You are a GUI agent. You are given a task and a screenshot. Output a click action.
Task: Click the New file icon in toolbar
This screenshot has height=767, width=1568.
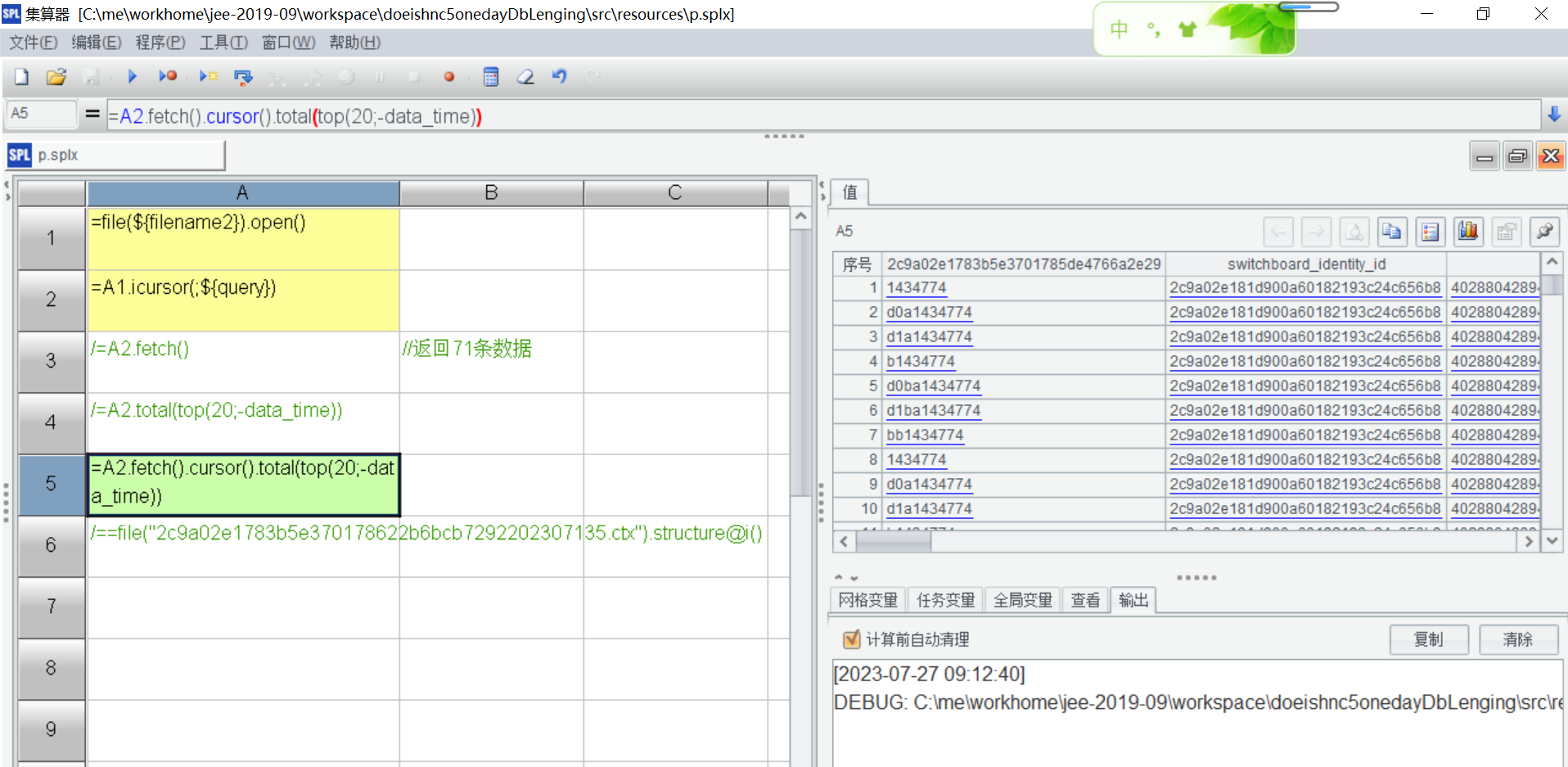tap(21, 77)
